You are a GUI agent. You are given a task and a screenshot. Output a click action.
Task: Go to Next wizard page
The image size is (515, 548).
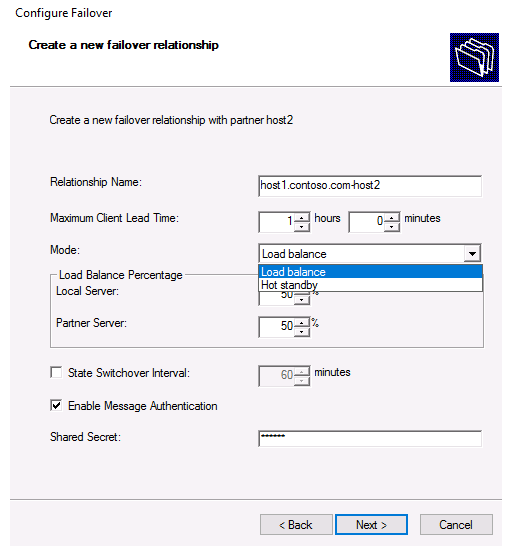pos(371,524)
